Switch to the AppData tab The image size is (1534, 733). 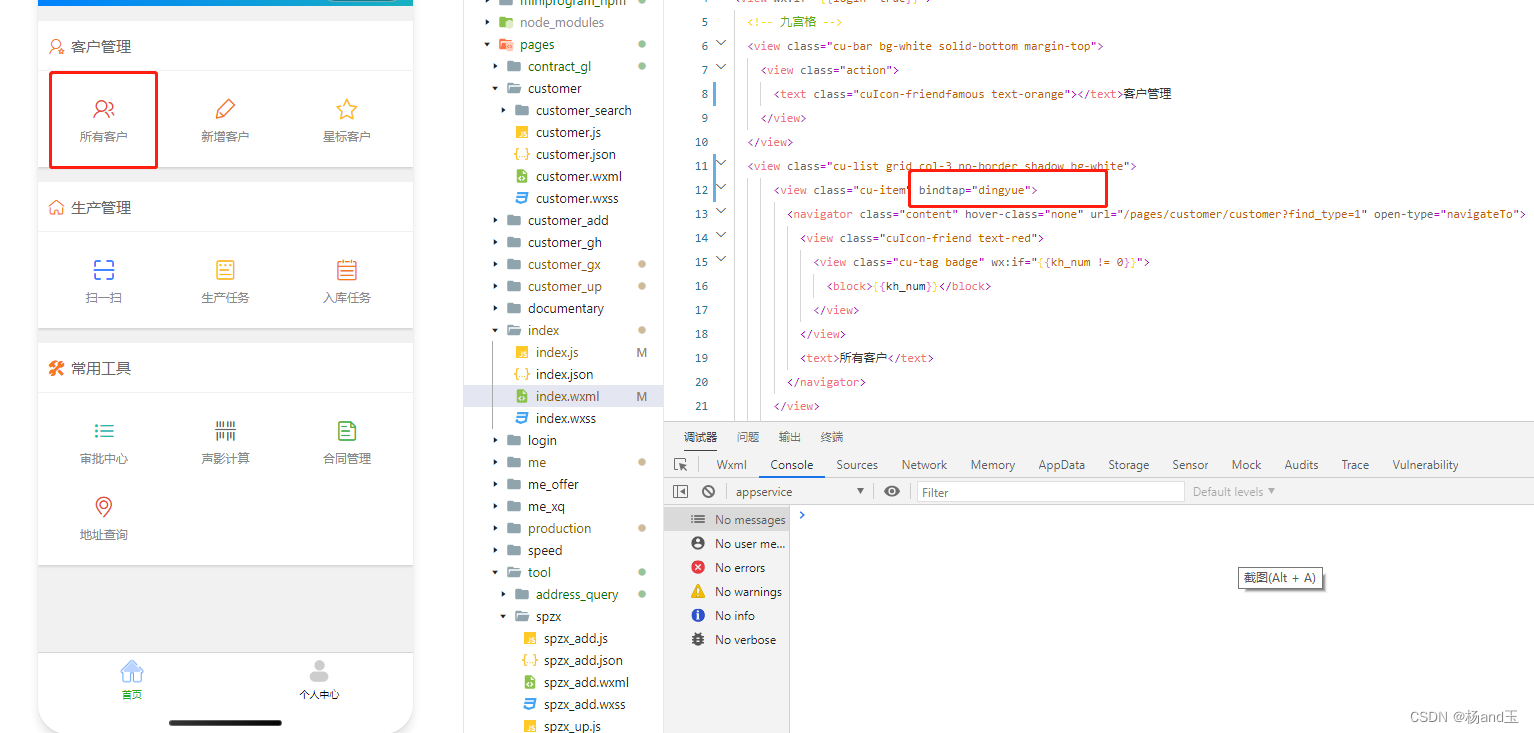1061,465
